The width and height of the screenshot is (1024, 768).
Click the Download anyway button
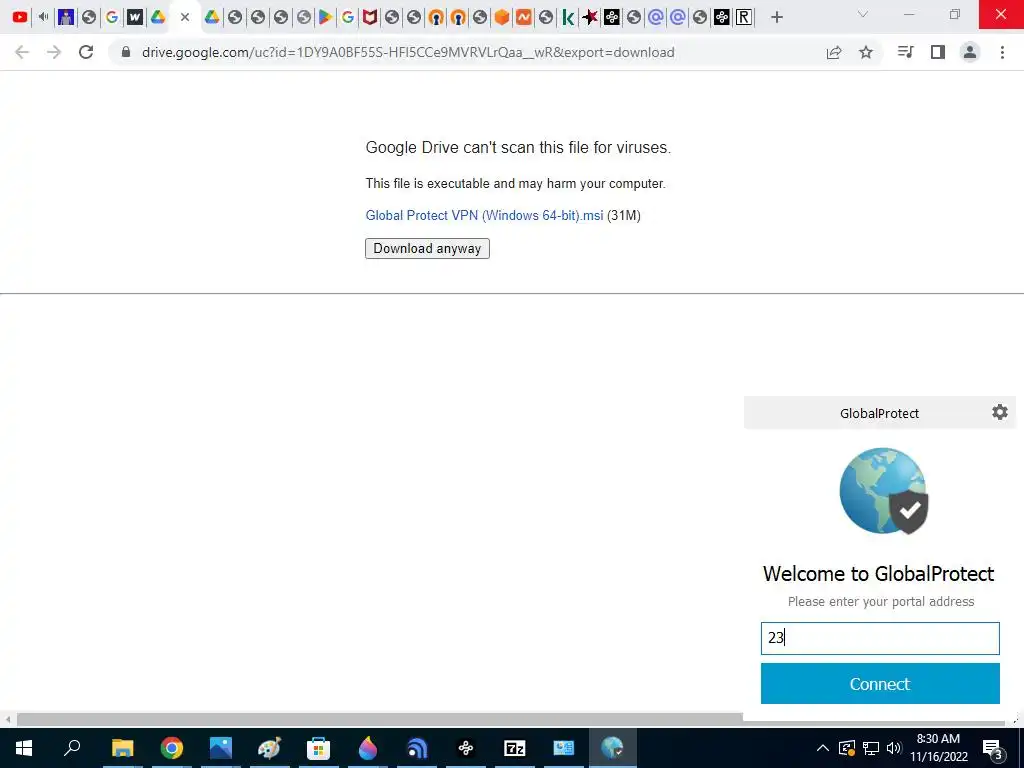(427, 248)
